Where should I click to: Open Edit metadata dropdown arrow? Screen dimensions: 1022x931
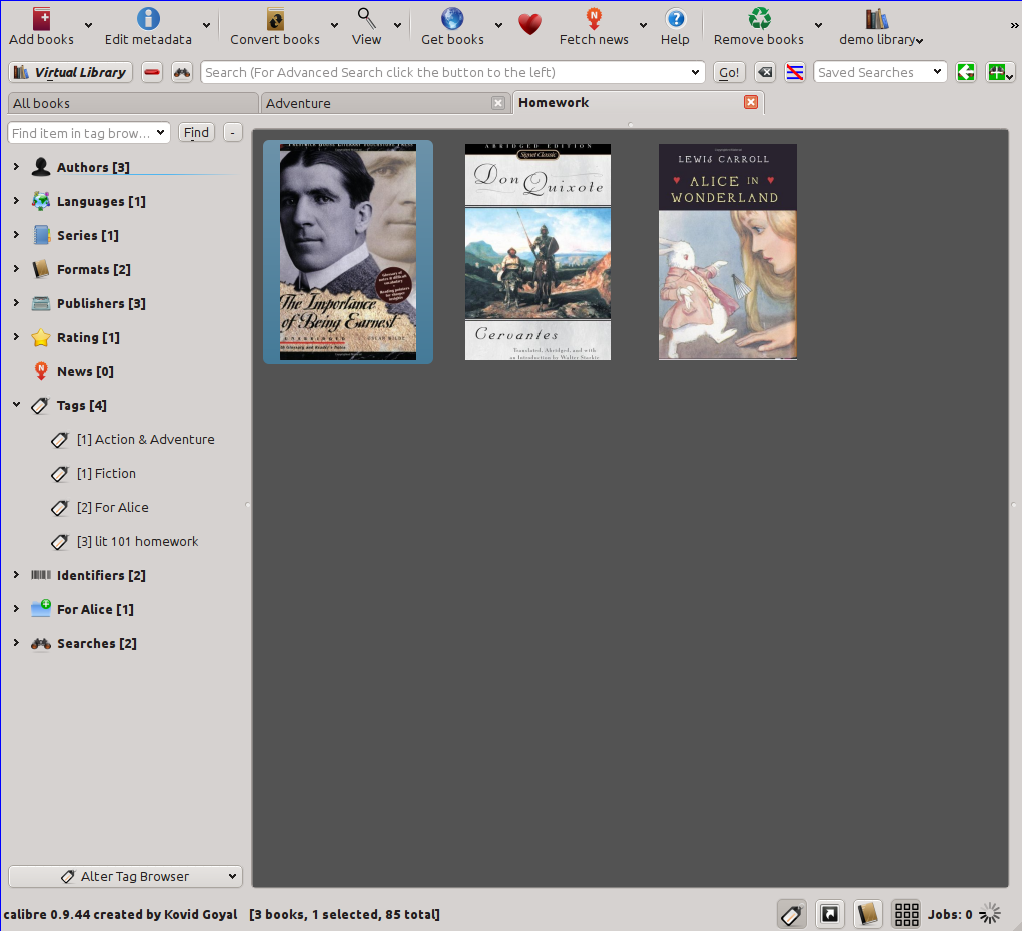(x=206, y=25)
